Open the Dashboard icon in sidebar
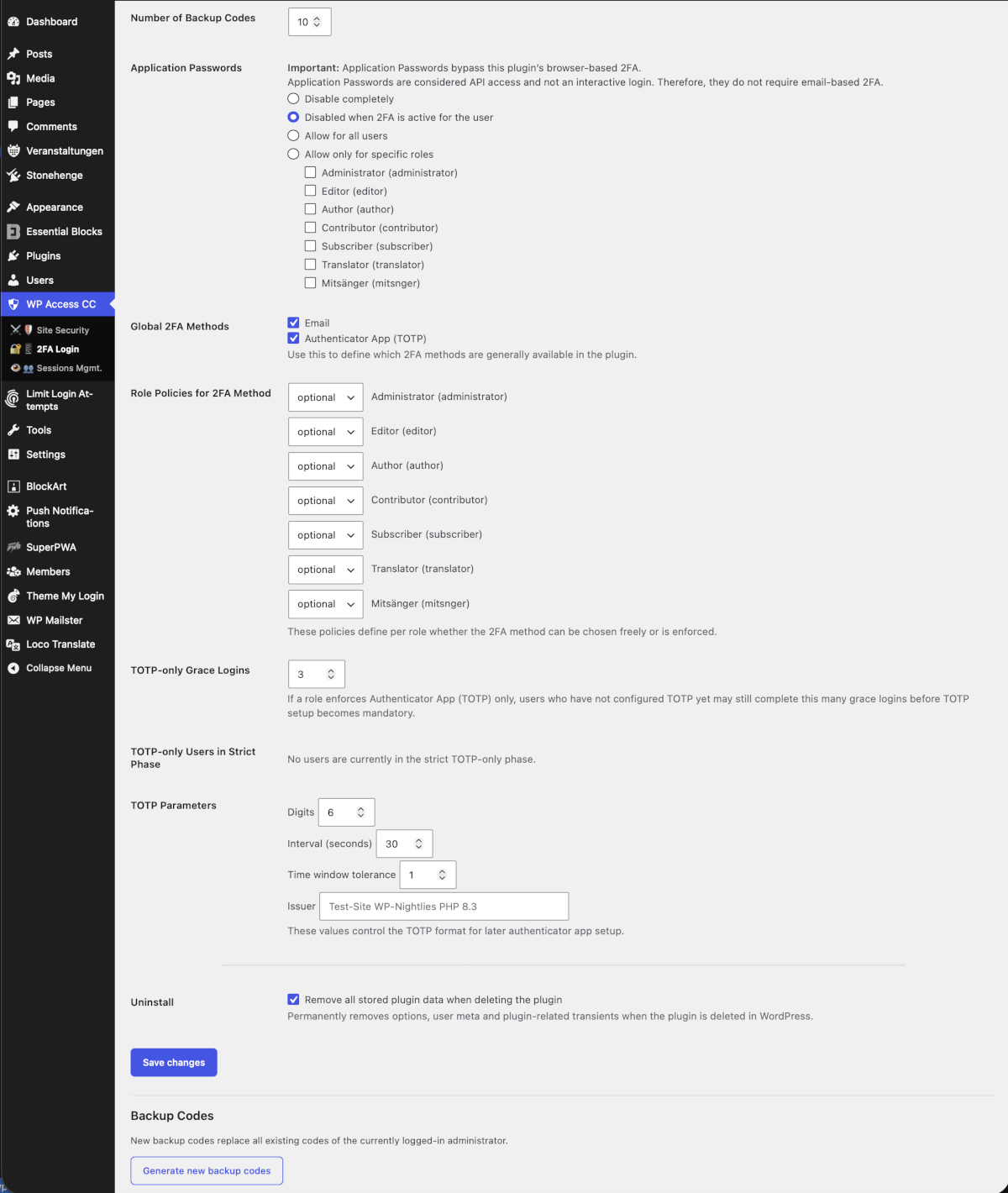The image size is (1008, 1193). (13, 22)
